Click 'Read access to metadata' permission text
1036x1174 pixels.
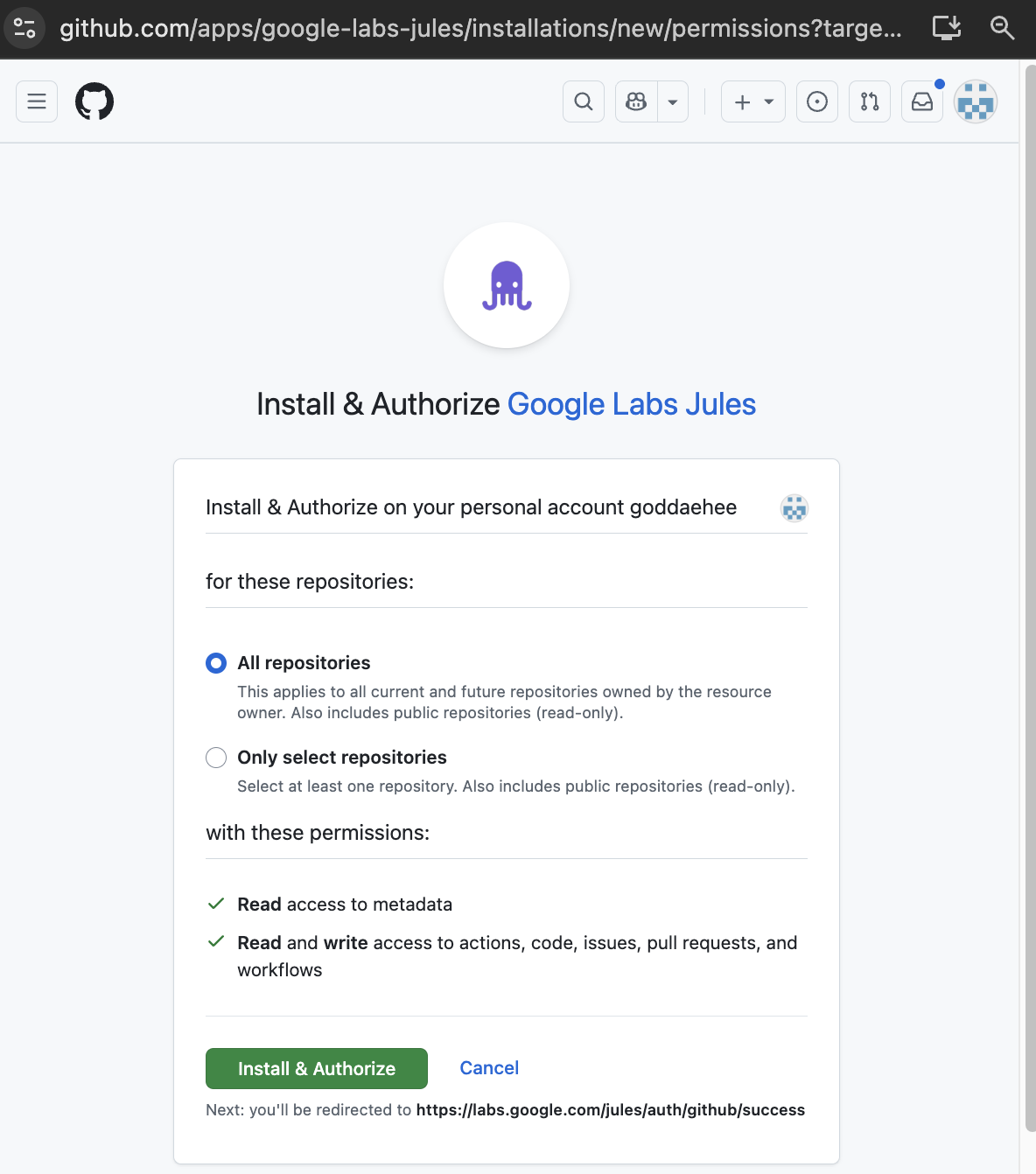point(345,905)
